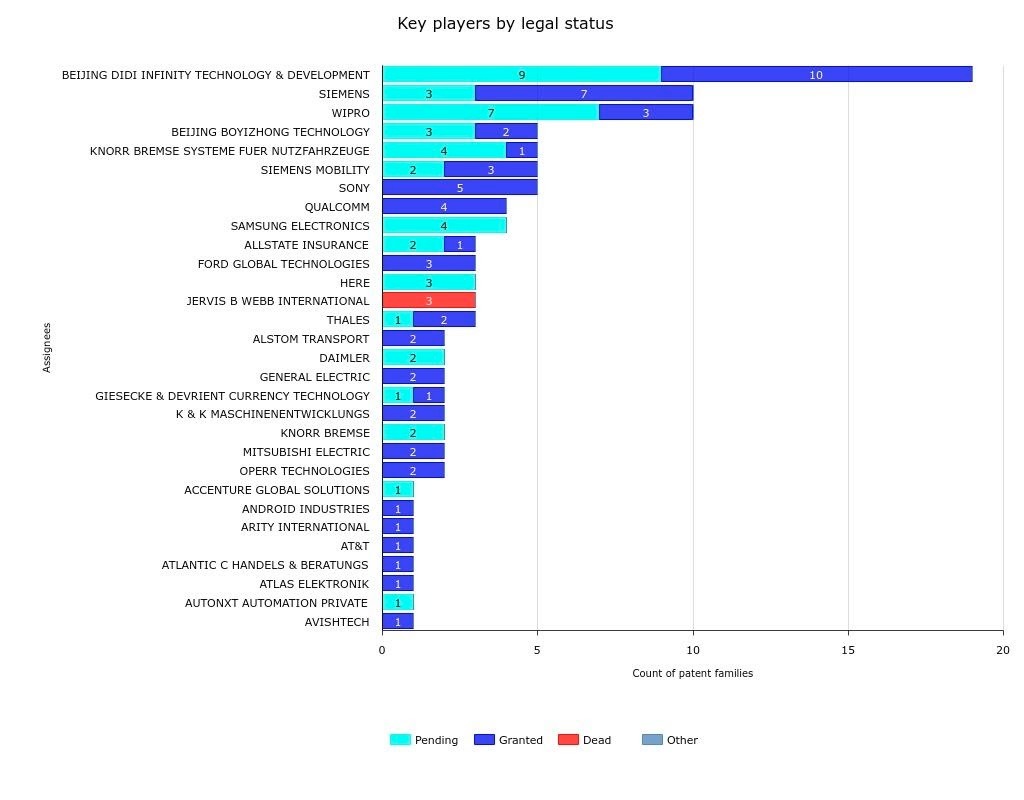This screenshot has height=800, width=1024.
Task: Select the 'ANDROID INDUSTRIES' assignee label
Action: coord(306,509)
